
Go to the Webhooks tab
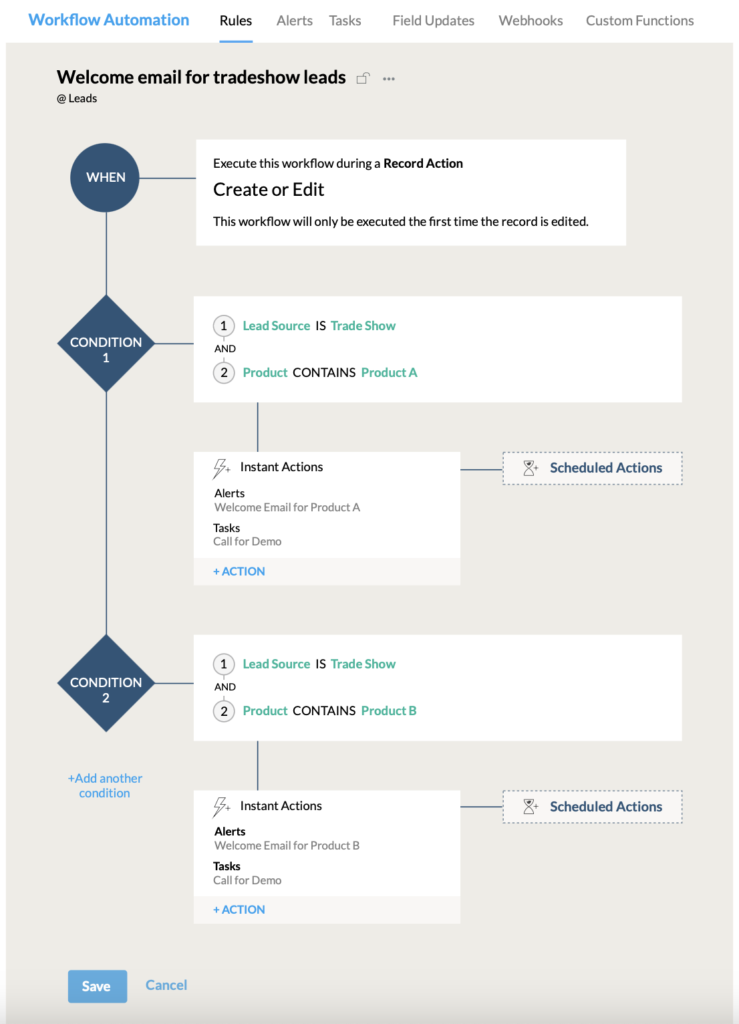click(530, 20)
